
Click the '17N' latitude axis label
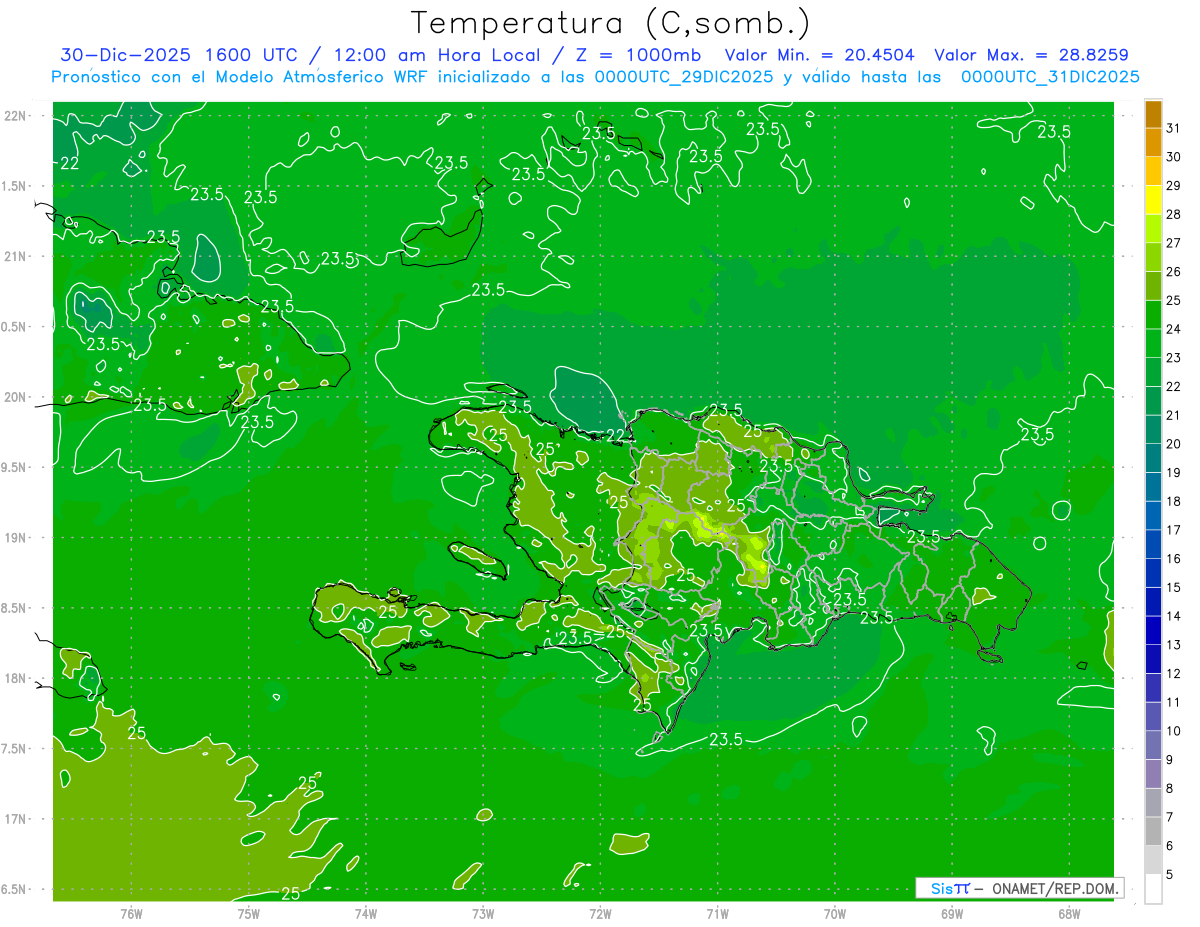tap(15, 819)
